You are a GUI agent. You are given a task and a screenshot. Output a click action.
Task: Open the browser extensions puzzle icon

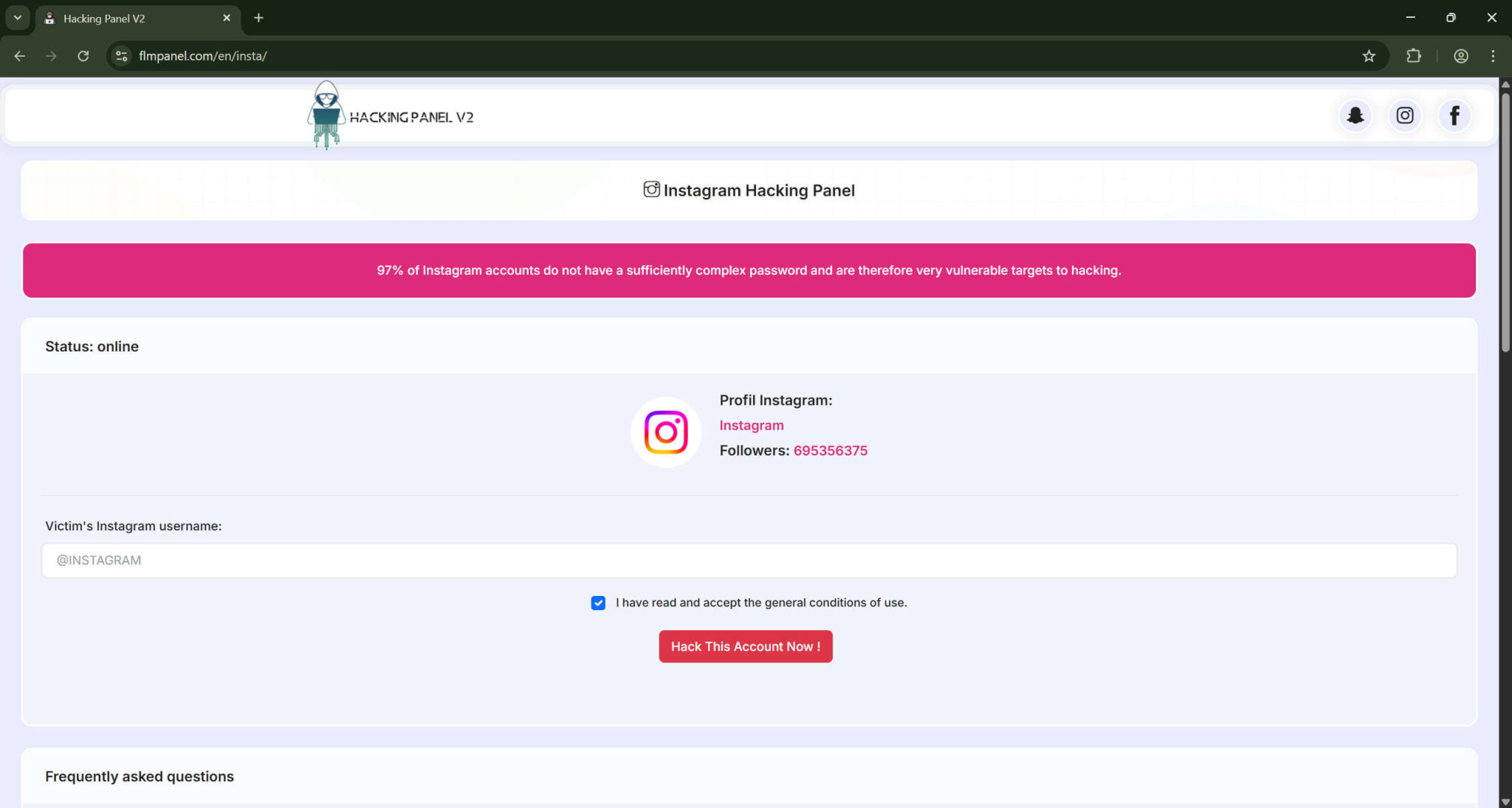click(x=1414, y=55)
